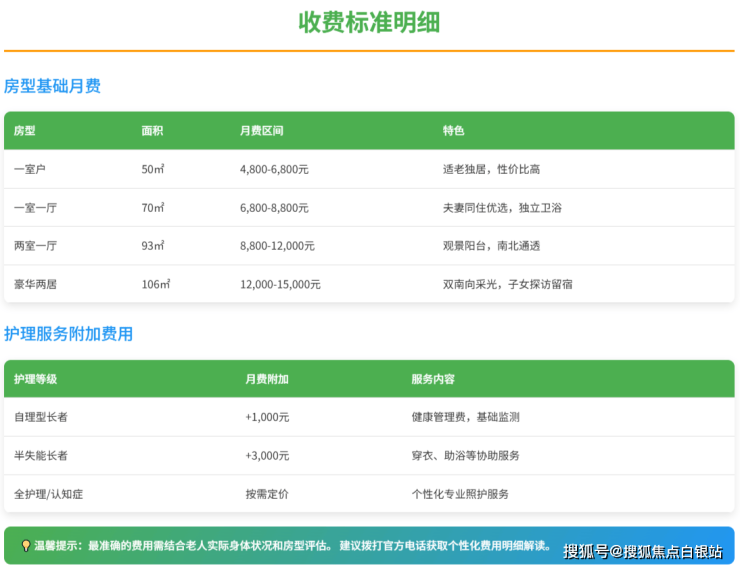Image resolution: width=740 pixels, height=568 pixels.
Task: Click the 特色 column header
Action: (453, 131)
